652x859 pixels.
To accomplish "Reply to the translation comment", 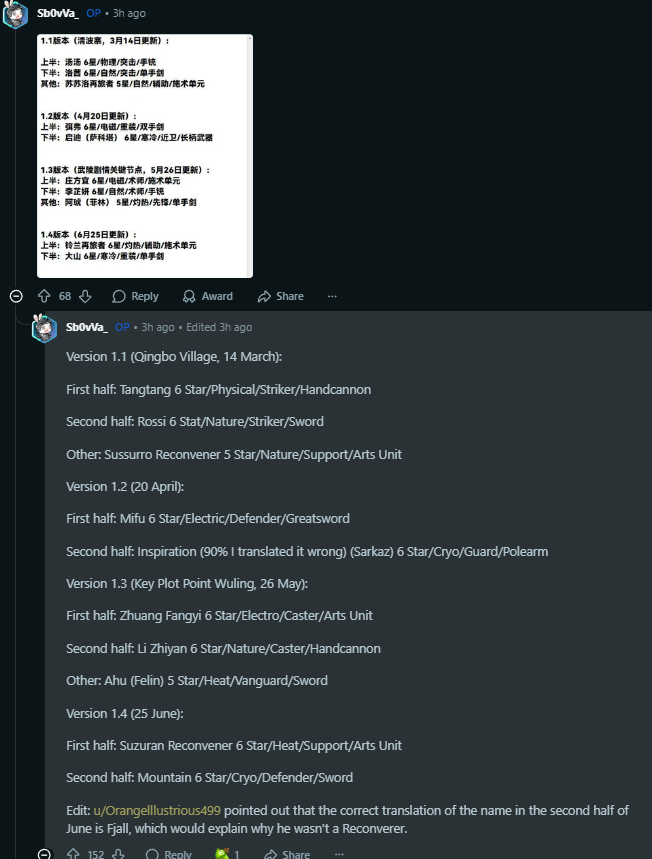I will pyautogui.click(x=169, y=854).
